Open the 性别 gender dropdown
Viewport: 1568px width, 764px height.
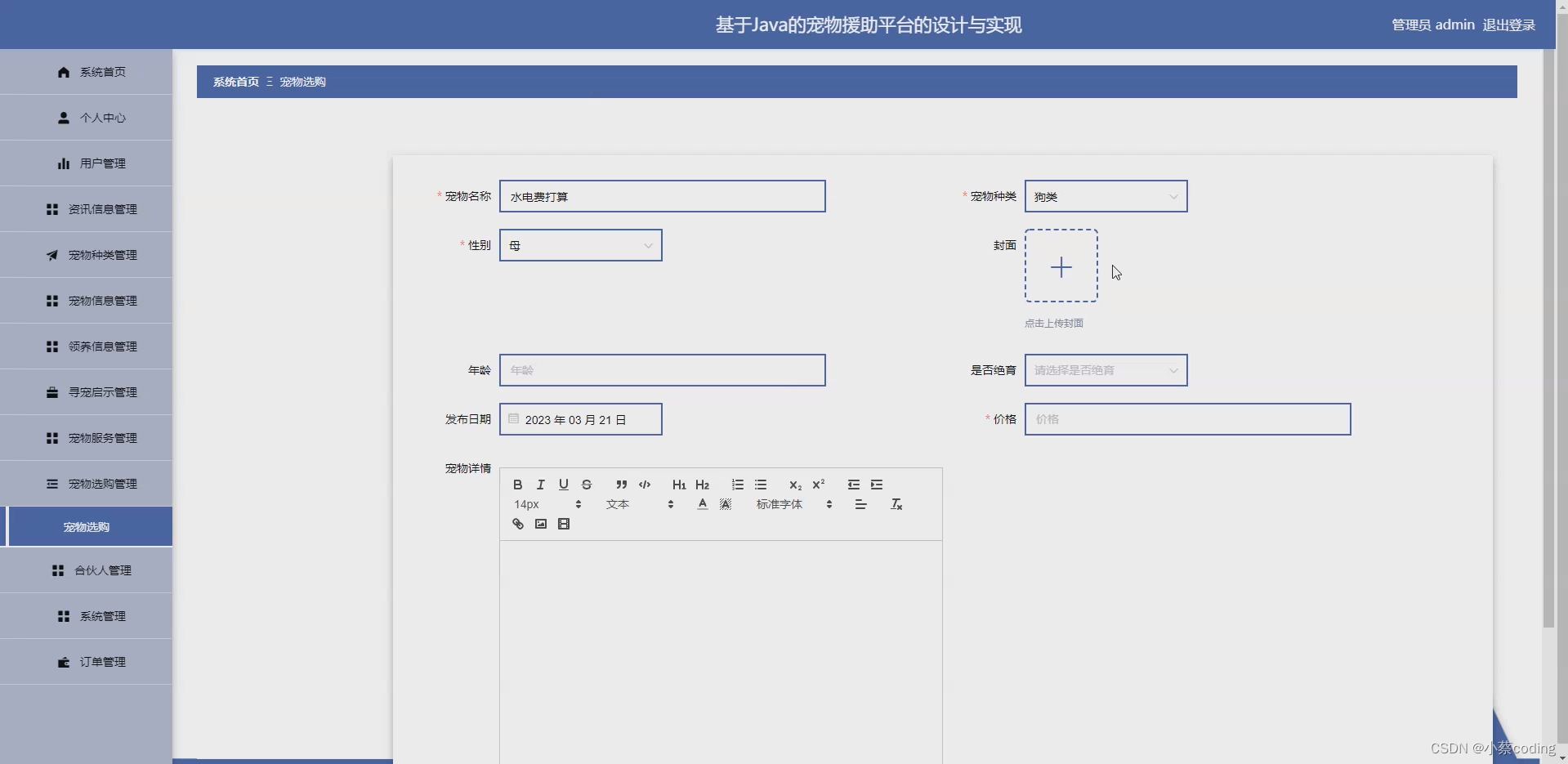[x=580, y=245]
